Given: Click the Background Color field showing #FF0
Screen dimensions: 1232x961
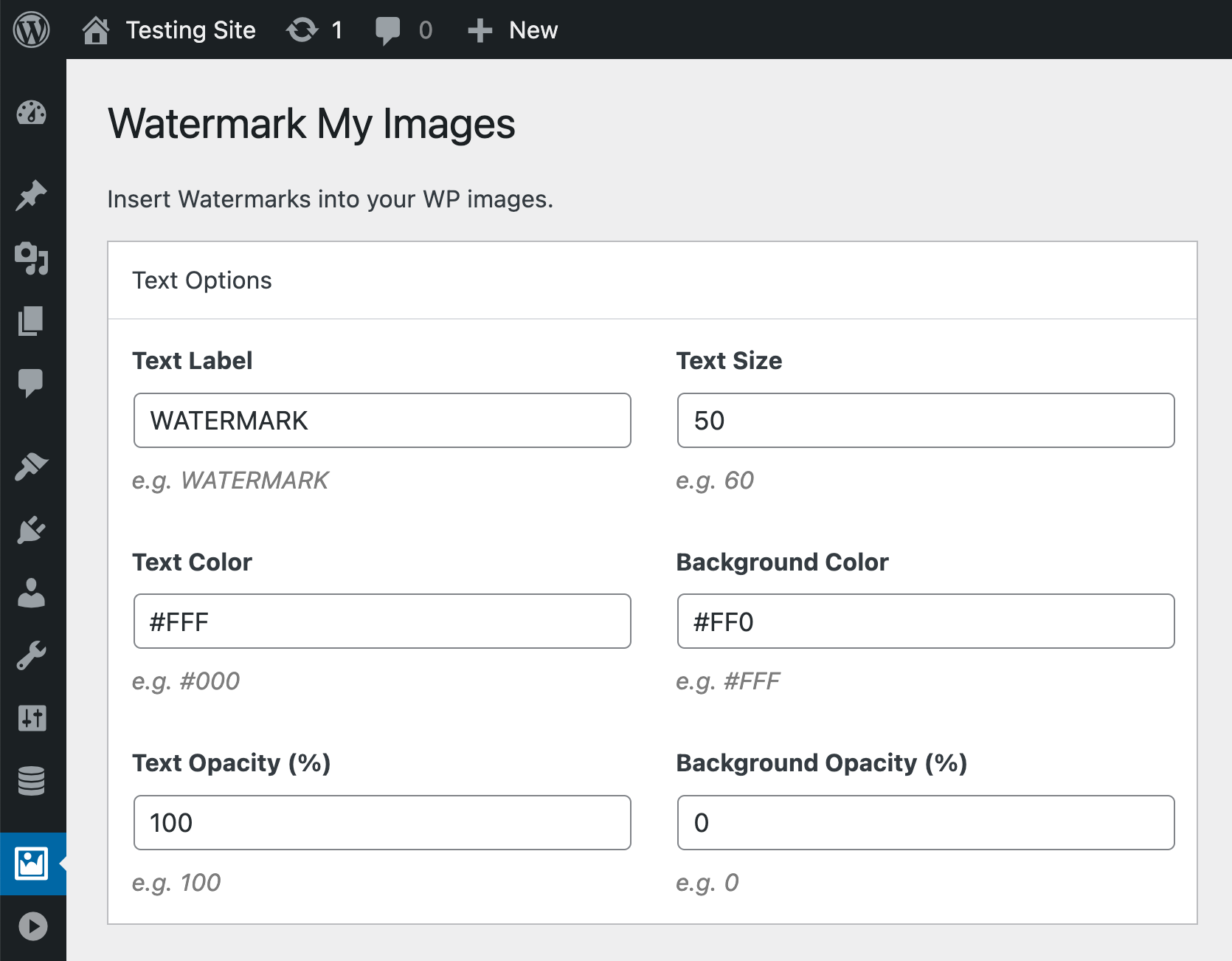Looking at the screenshot, I should pyautogui.click(x=926, y=621).
